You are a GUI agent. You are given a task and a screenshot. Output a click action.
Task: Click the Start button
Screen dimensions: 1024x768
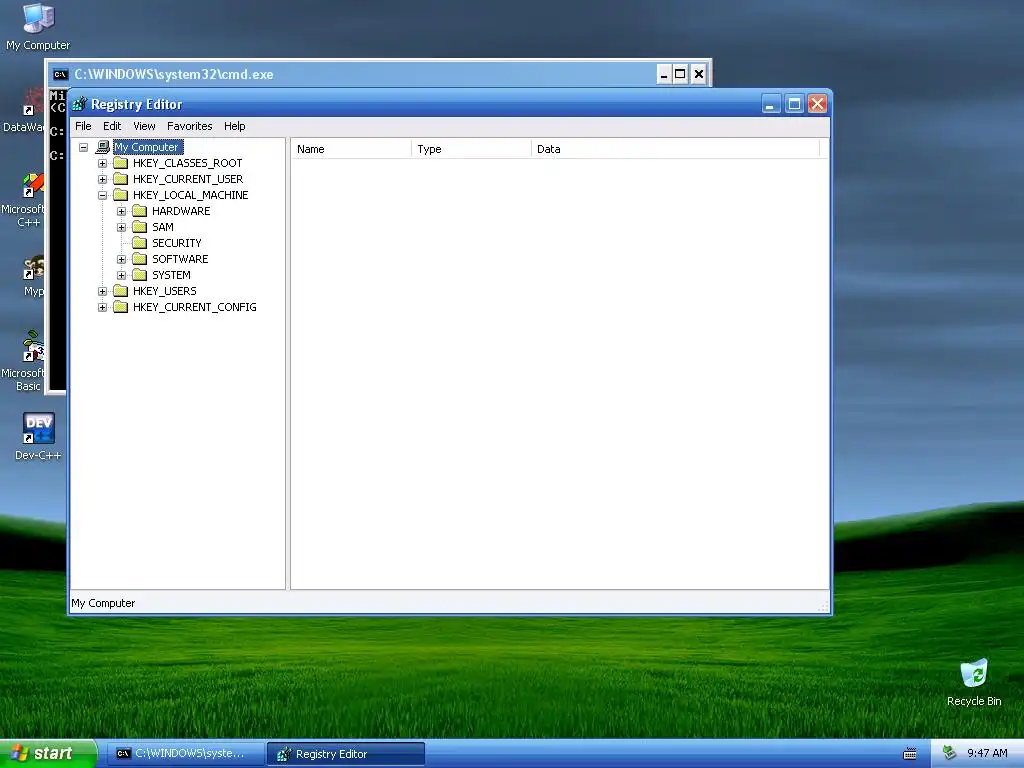point(48,754)
